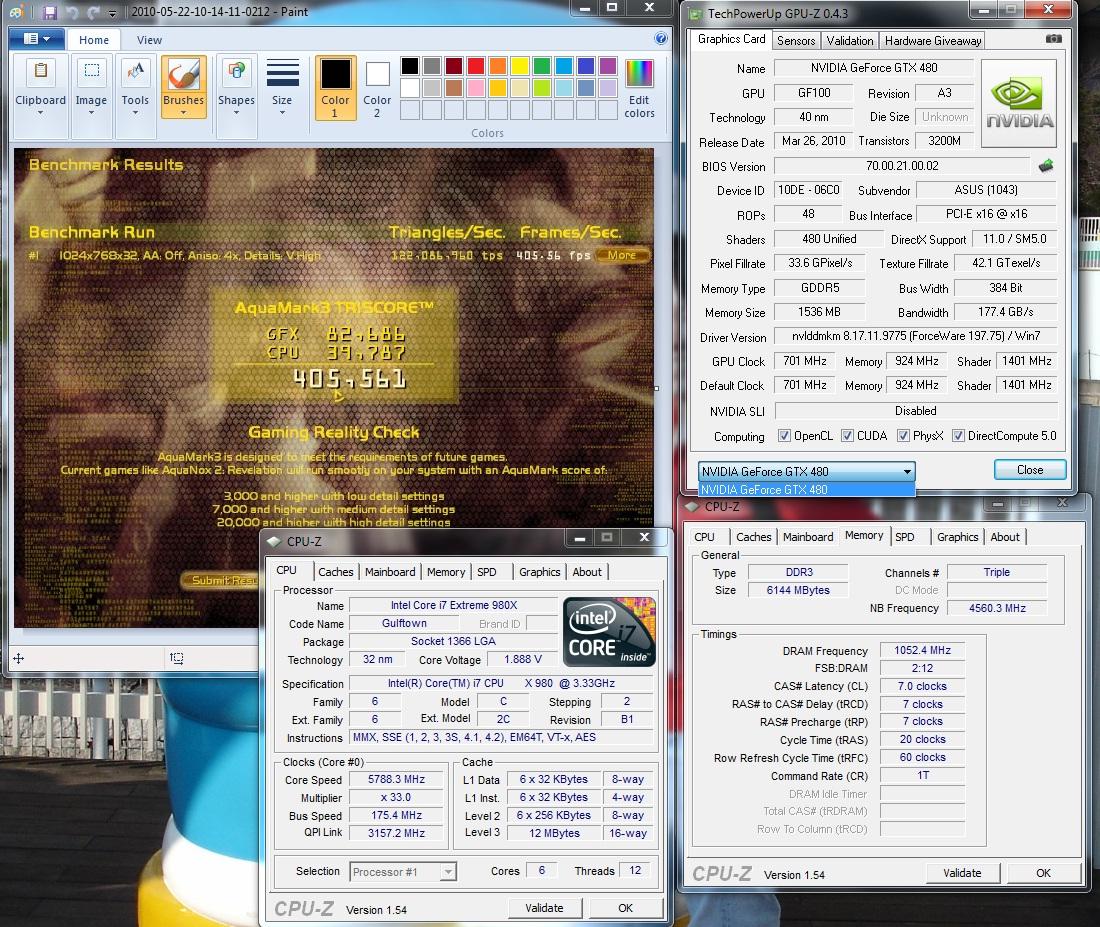Expand the Clipboard dropdown arrow
Viewport: 1100px width, 927px height.
point(41,112)
